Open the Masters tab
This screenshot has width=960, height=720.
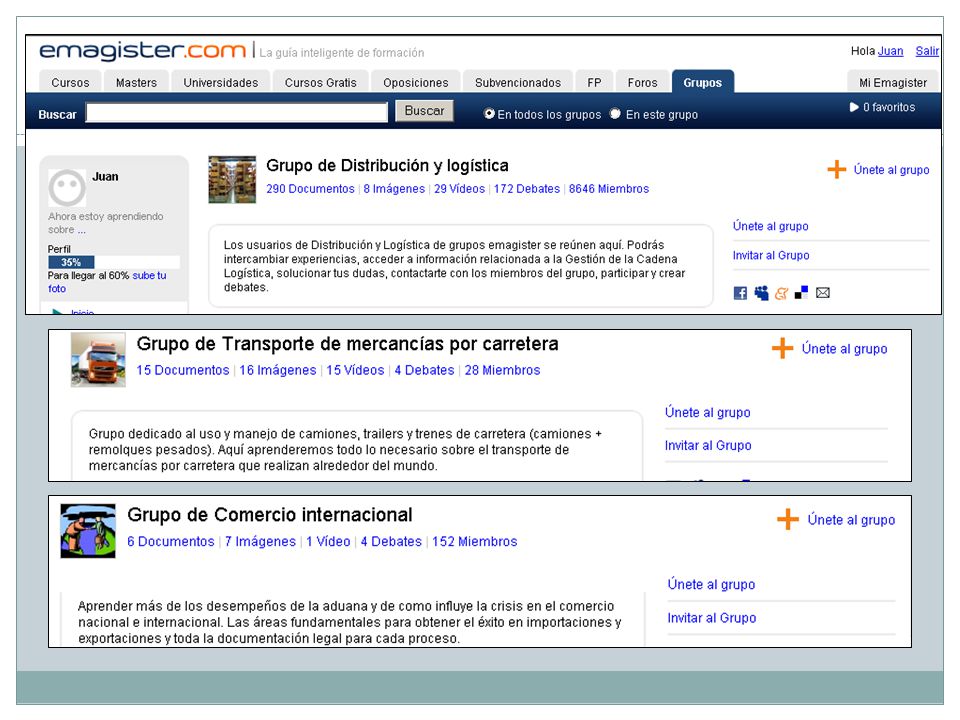coord(136,82)
